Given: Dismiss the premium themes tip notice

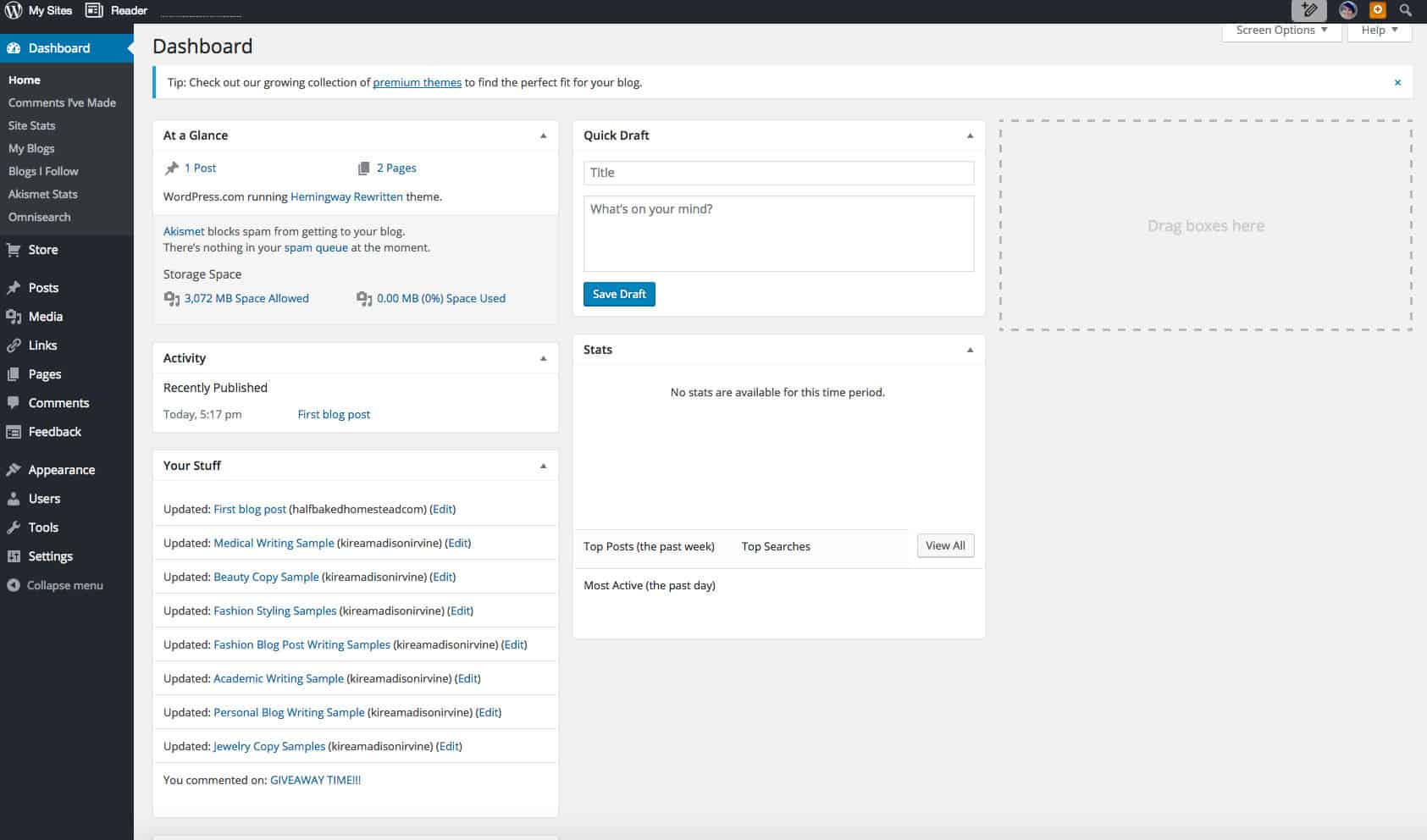Looking at the screenshot, I should pos(1397,82).
